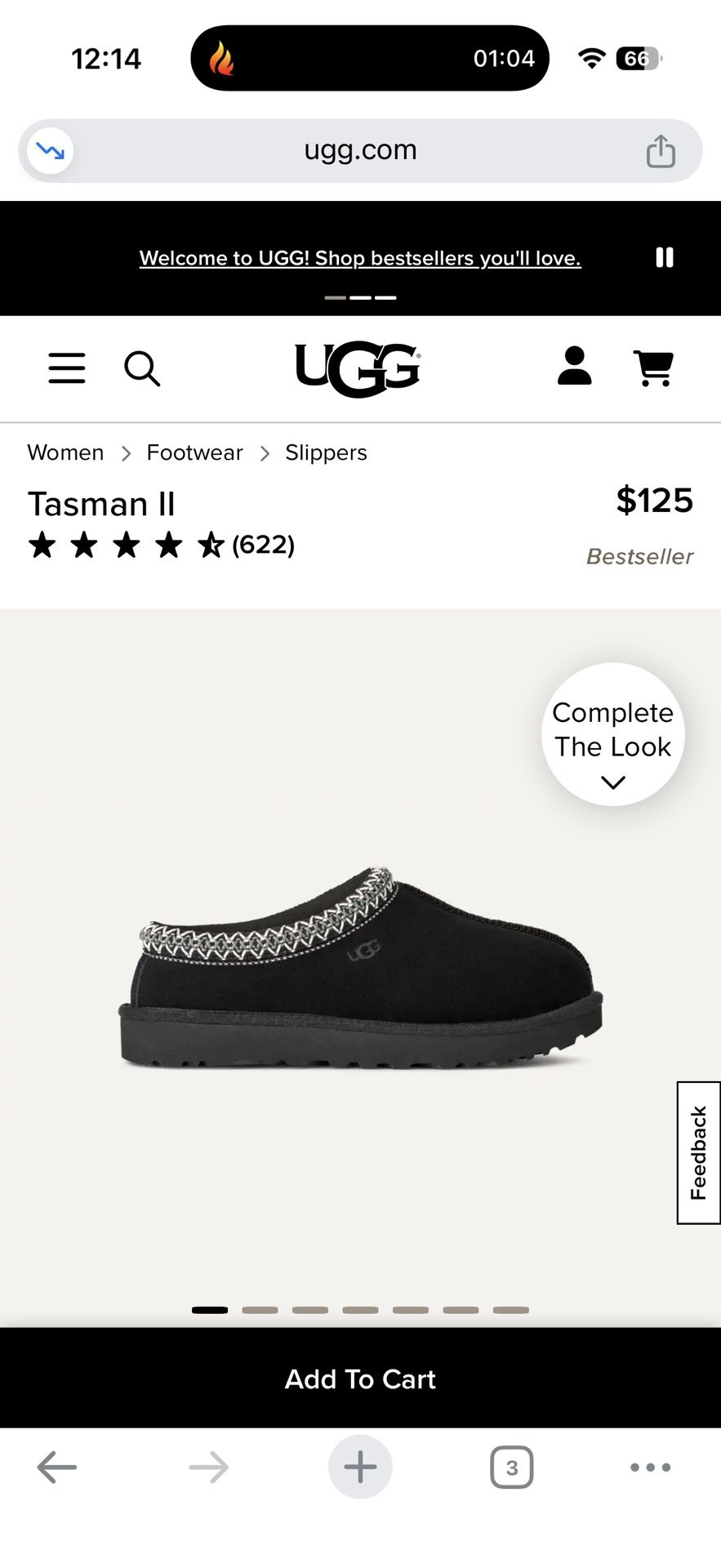Jump to last product image indicator
The height and width of the screenshot is (1568, 721).
(x=511, y=1310)
